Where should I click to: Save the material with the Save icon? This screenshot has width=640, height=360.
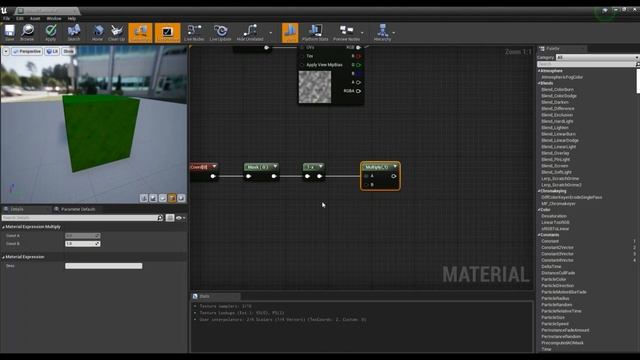(x=9, y=32)
